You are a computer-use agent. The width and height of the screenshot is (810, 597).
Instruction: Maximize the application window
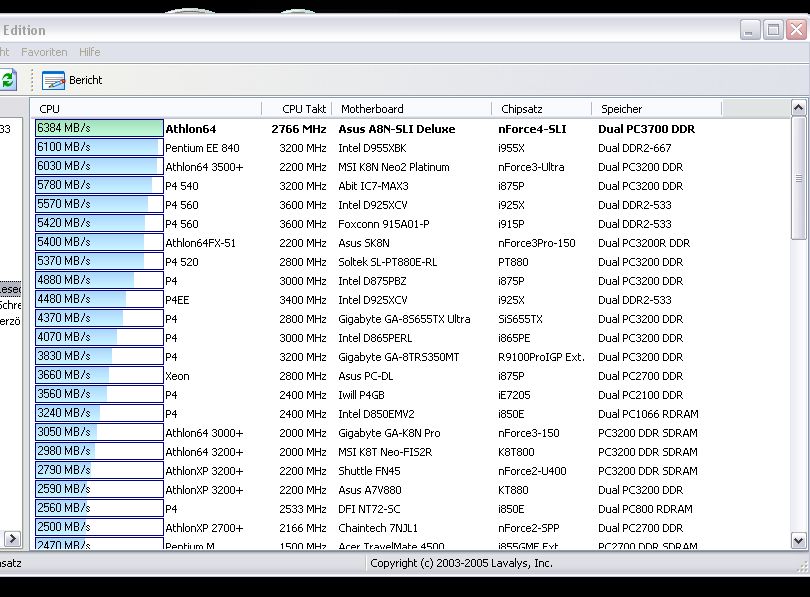[x=773, y=30]
